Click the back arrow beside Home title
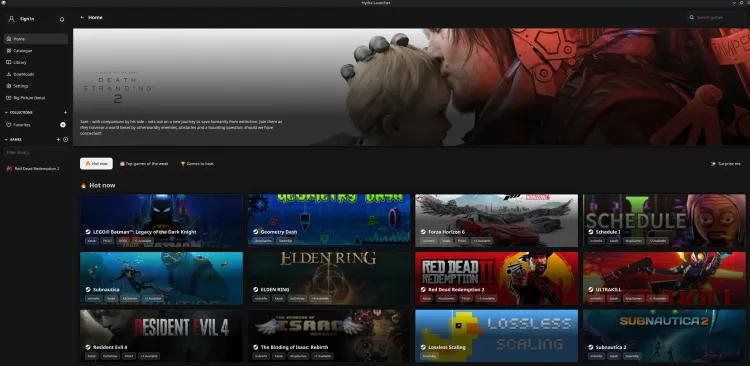The height and width of the screenshot is (366, 750). tap(82, 17)
